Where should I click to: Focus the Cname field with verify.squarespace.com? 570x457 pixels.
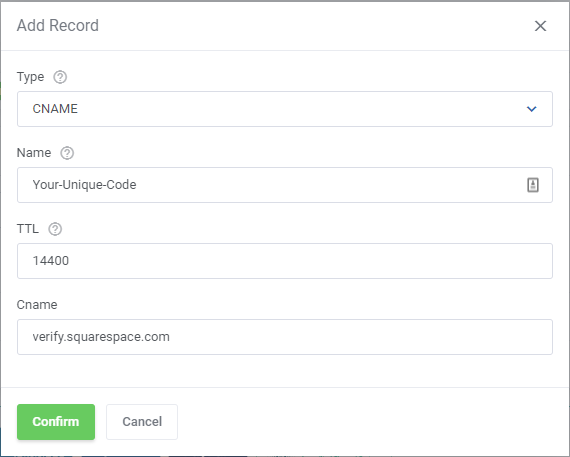point(285,337)
